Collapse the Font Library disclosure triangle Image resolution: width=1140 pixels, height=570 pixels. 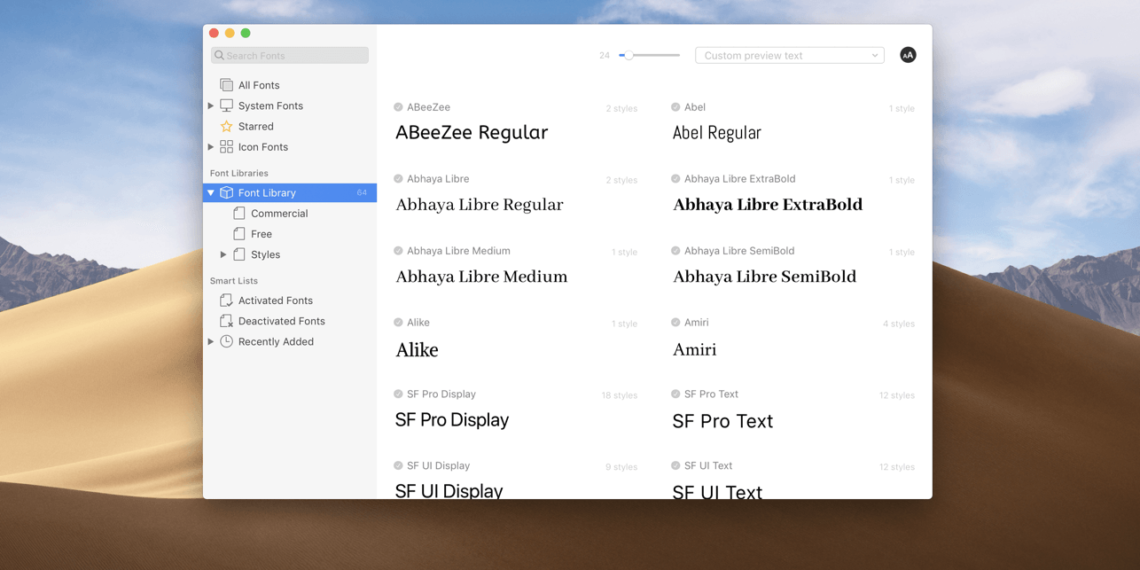211,193
